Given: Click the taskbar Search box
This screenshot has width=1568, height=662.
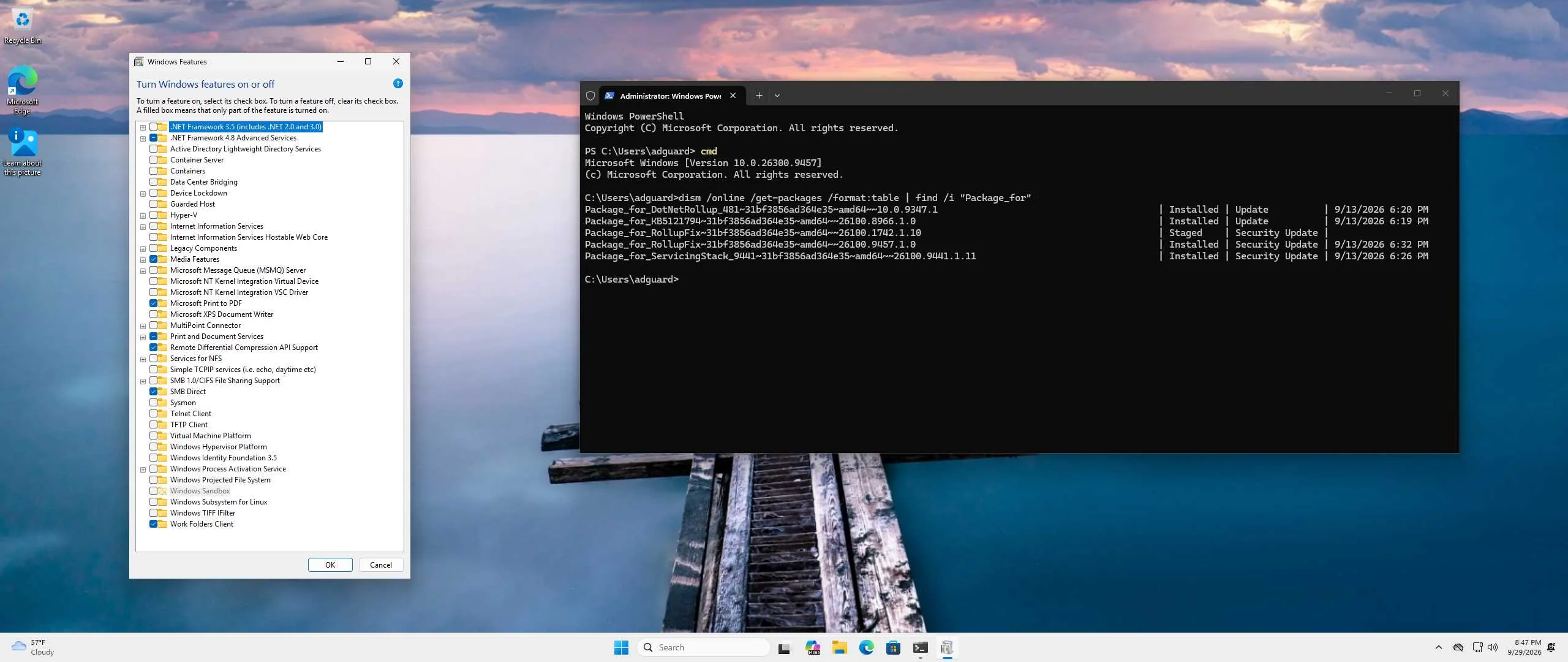Looking at the screenshot, I should pyautogui.click(x=703, y=647).
